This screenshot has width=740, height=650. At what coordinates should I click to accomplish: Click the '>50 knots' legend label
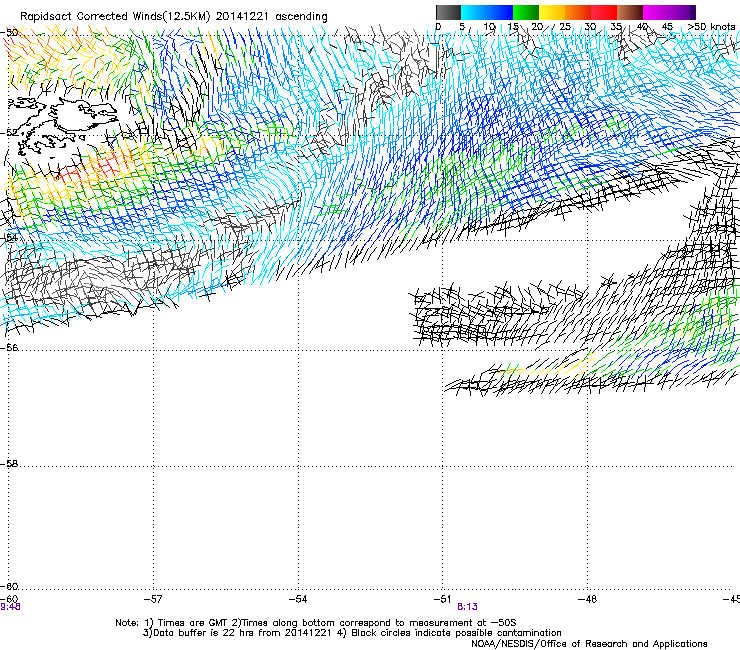[711, 26]
